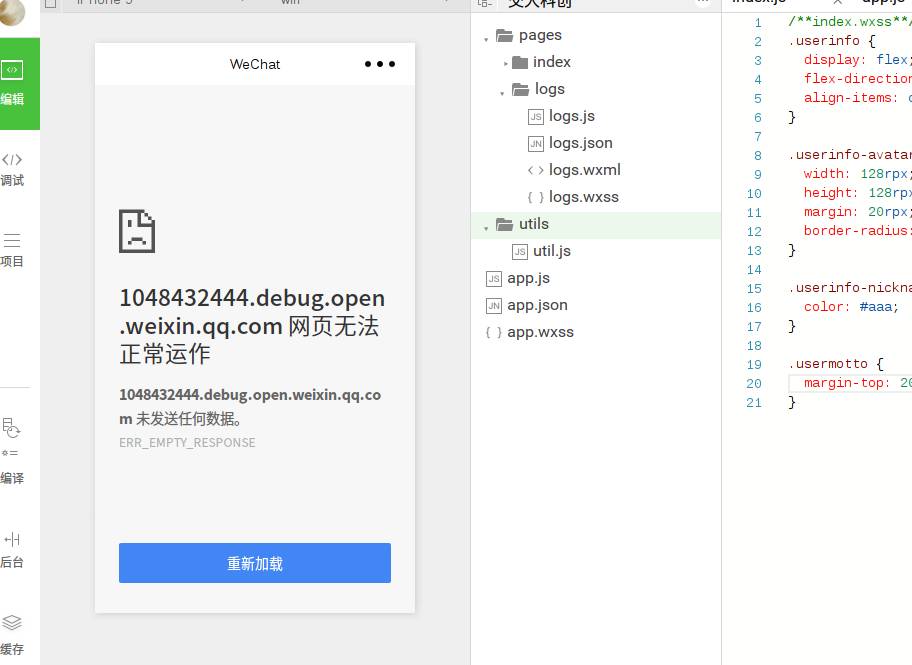Viewport: 912px width, 665px height.
Task: Collapse the pages folder arrow
Action: pos(486,39)
